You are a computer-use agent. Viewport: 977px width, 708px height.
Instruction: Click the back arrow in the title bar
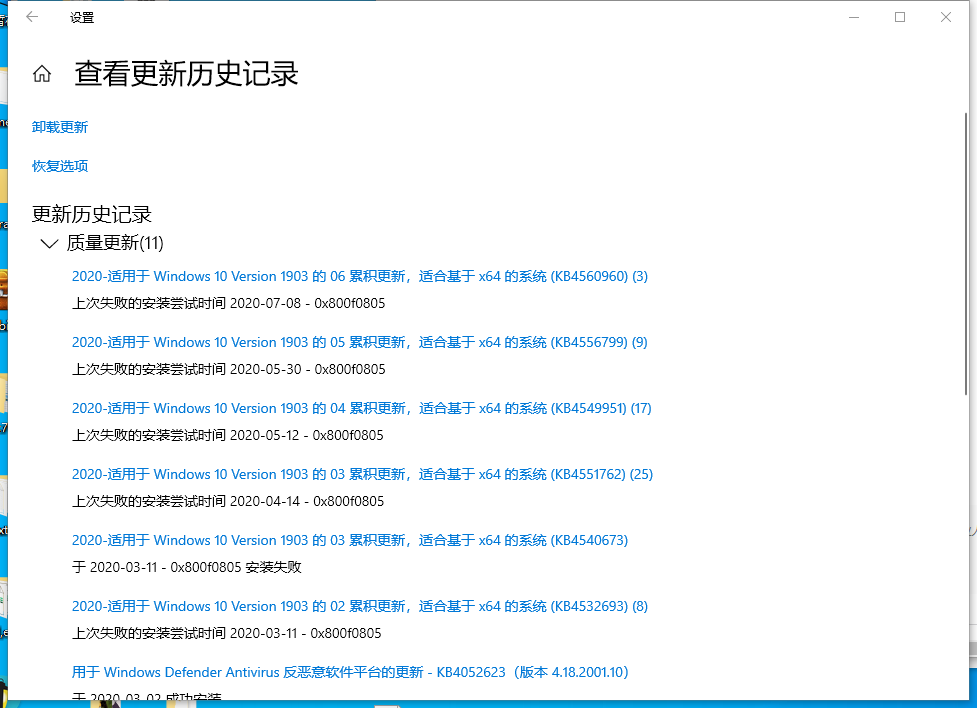tap(32, 17)
